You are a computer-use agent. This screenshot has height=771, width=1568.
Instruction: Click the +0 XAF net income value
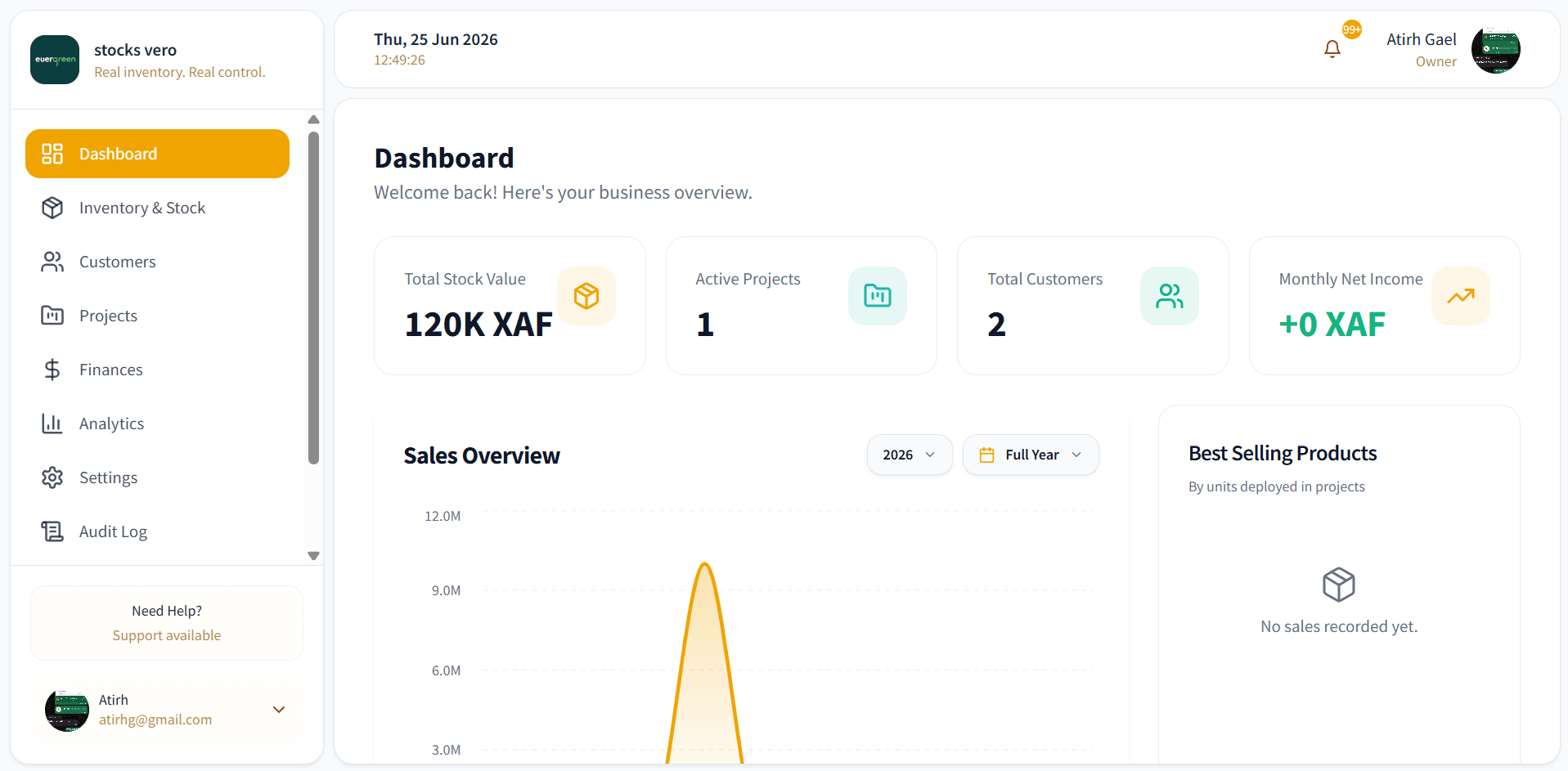pyautogui.click(x=1332, y=325)
